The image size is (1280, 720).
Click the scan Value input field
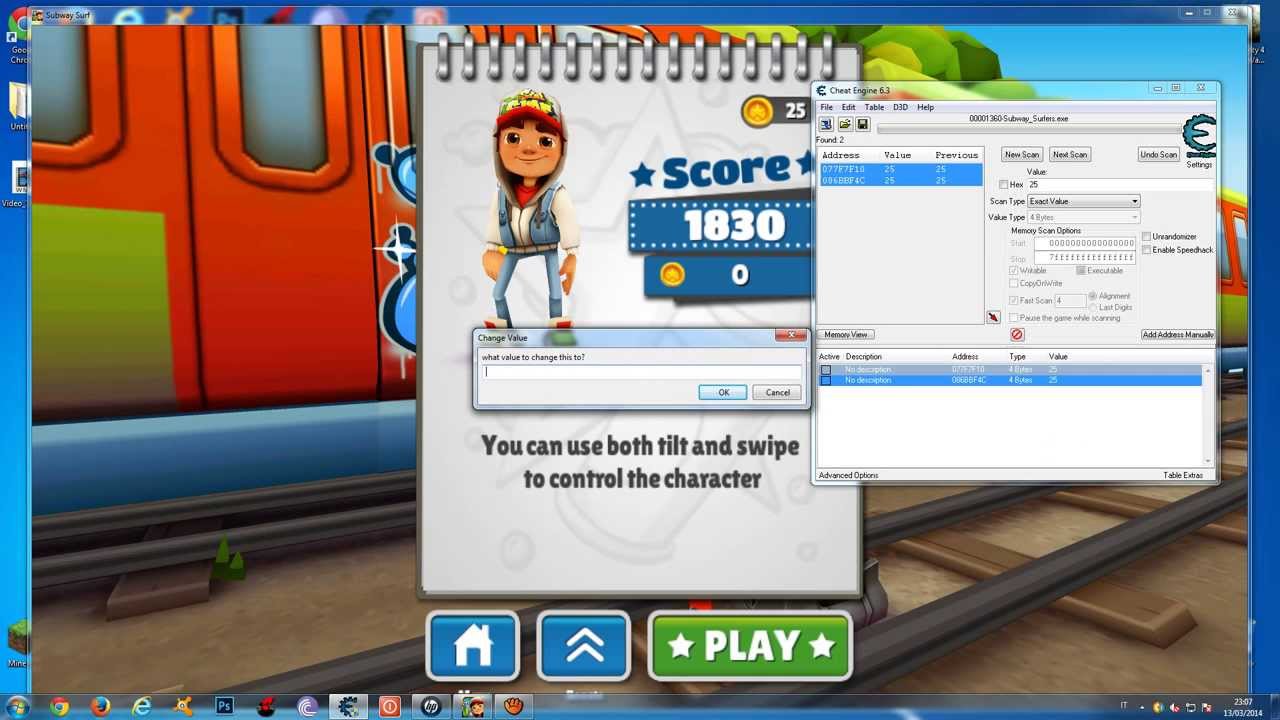[1118, 185]
